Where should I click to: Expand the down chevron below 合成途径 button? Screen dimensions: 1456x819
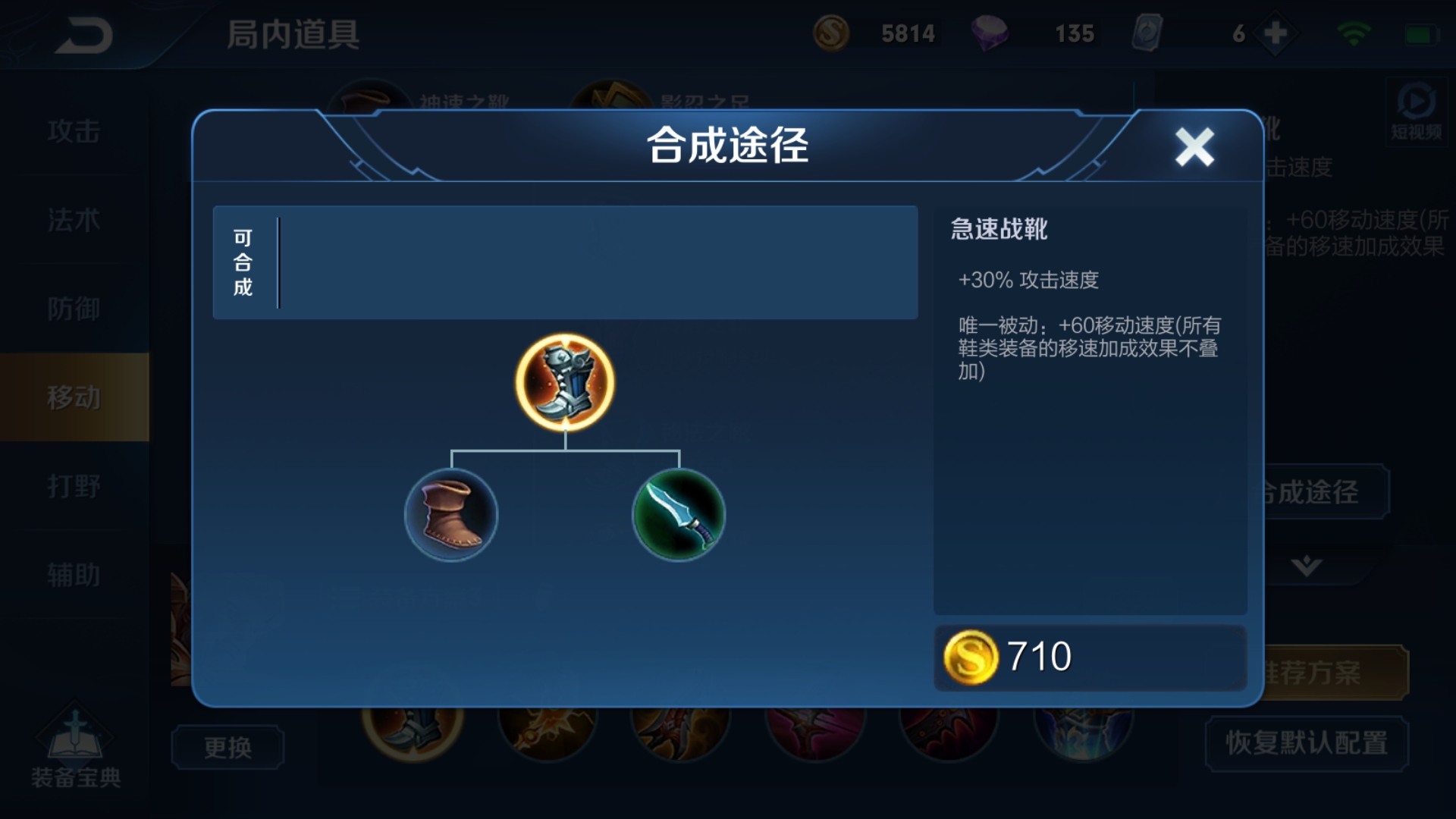pos(1306,566)
